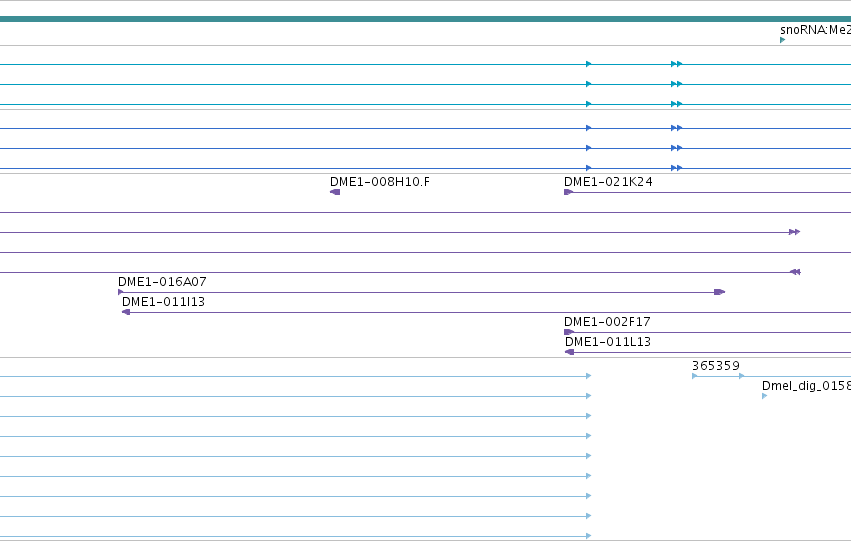Select the DME1-011I13 feature label

(163, 302)
